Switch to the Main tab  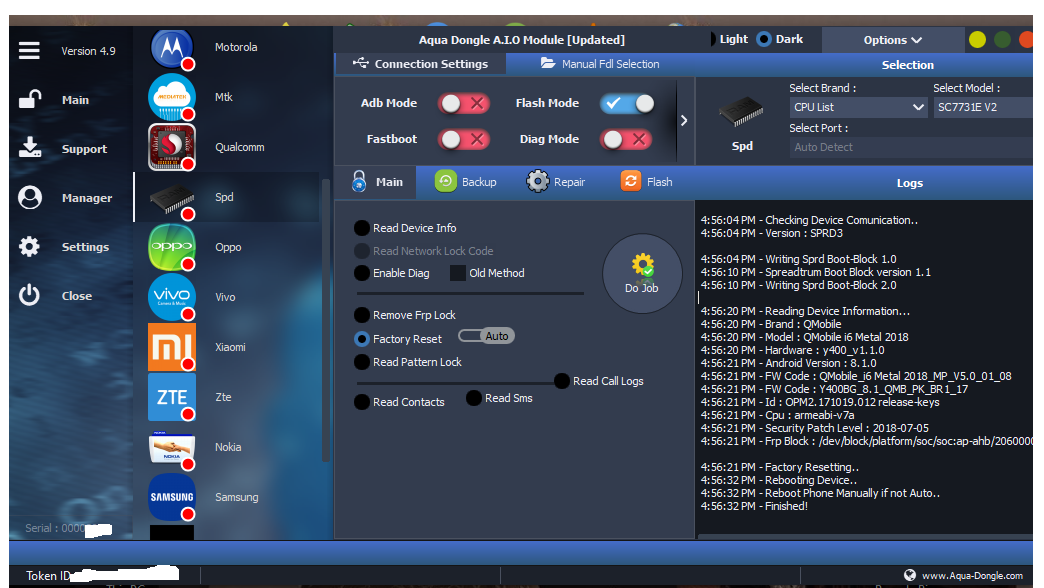point(376,182)
